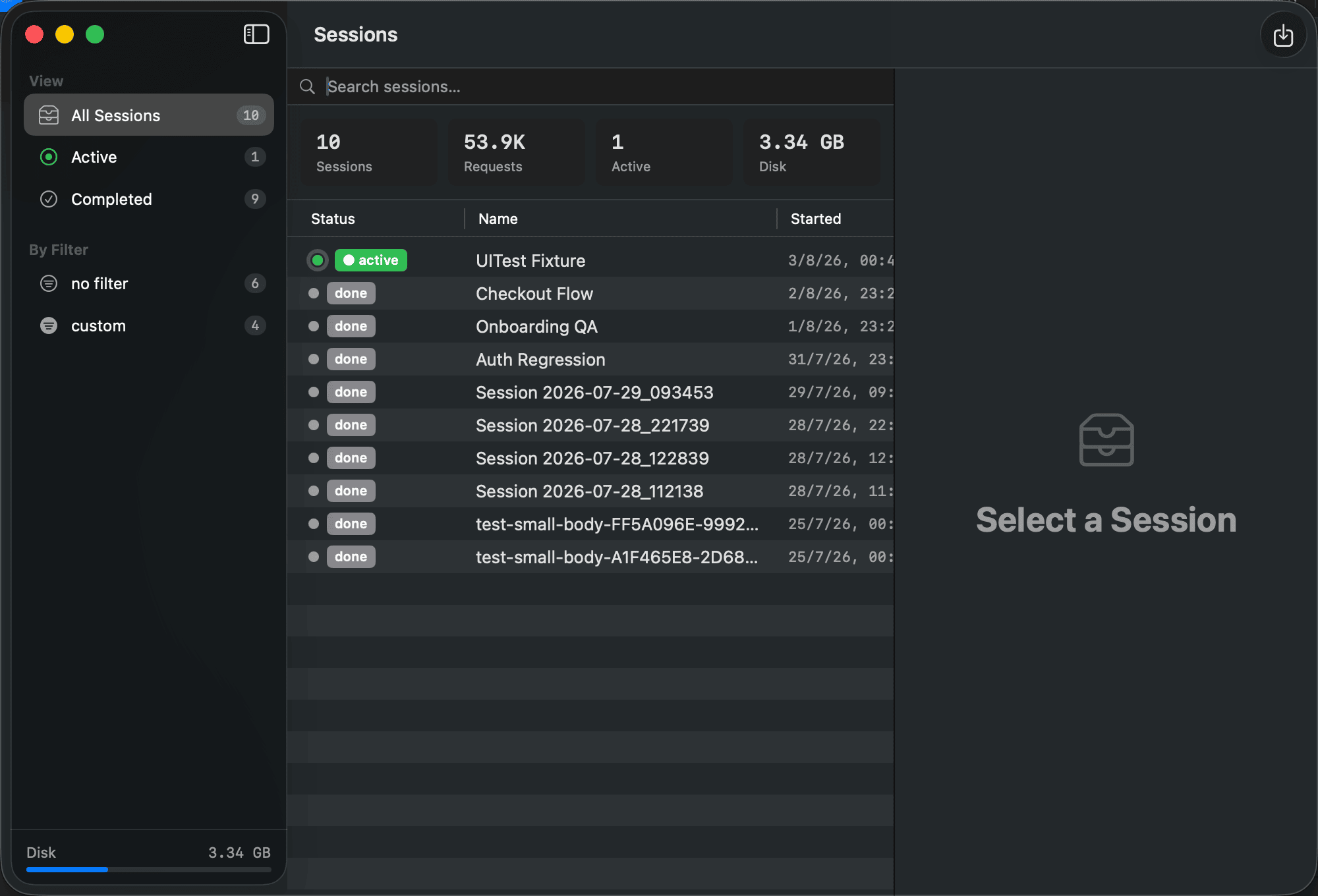Image resolution: width=1318 pixels, height=896 pixels.
Task: Click the All Sessions count badge 10
Action: tap(251, 115)
